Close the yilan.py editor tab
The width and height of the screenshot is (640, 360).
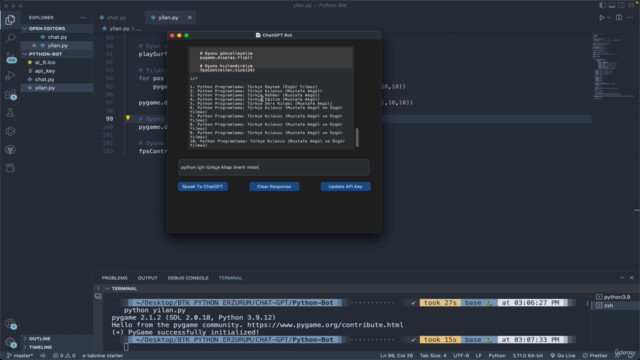click(x=190, y=18)
